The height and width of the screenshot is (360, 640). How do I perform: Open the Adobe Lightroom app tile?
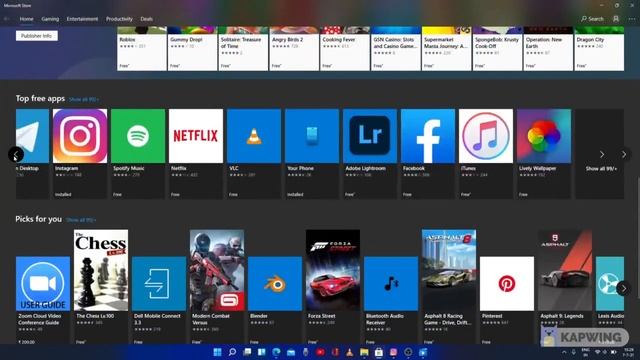point(370,153)
